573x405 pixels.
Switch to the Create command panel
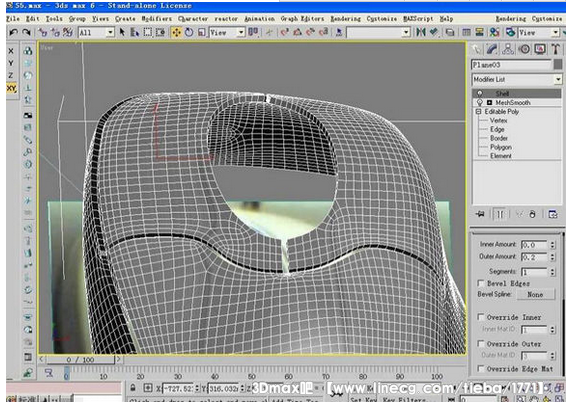477,49
